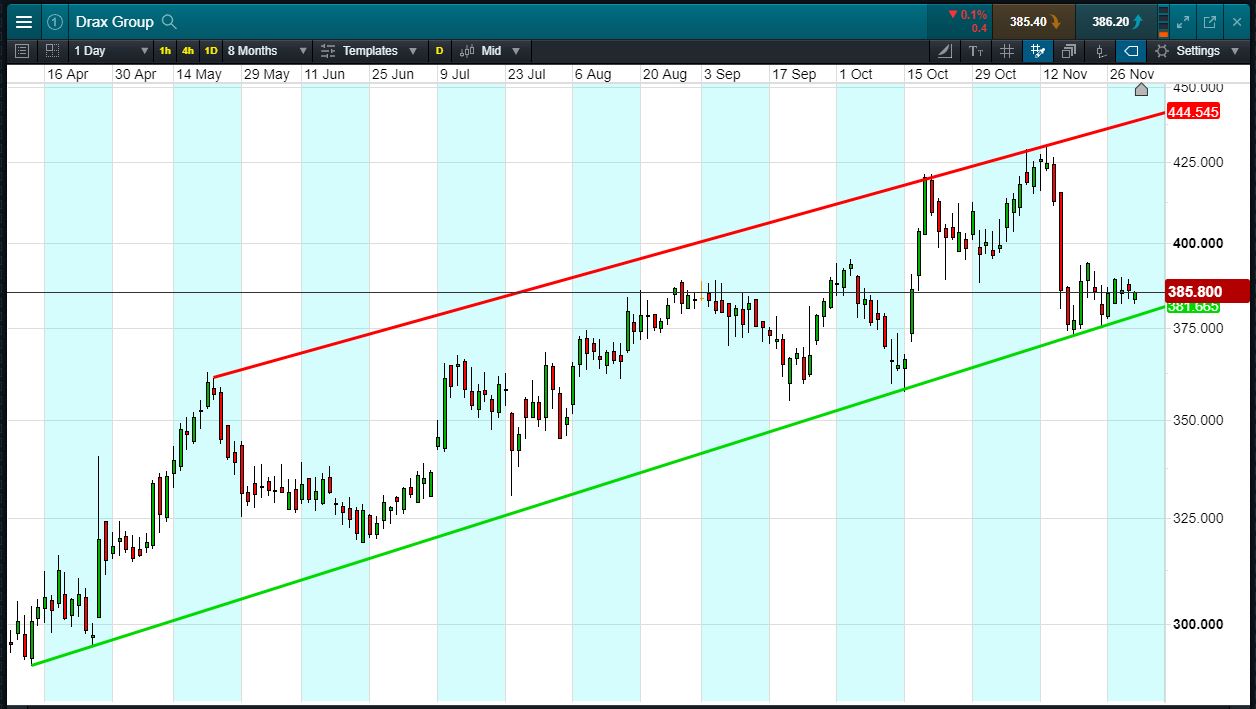Select the green lower trendline
1256x709 pixels.
click(x=600, y=485)
